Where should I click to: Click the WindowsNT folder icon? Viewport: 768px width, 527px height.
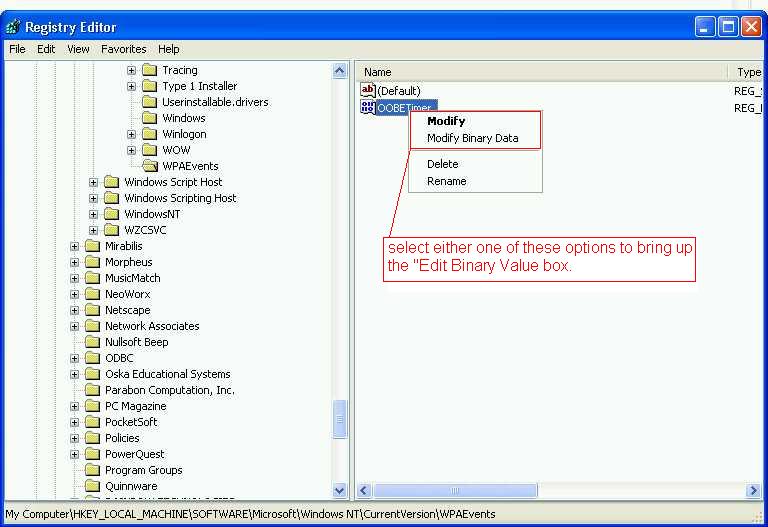tap(112, 214)
